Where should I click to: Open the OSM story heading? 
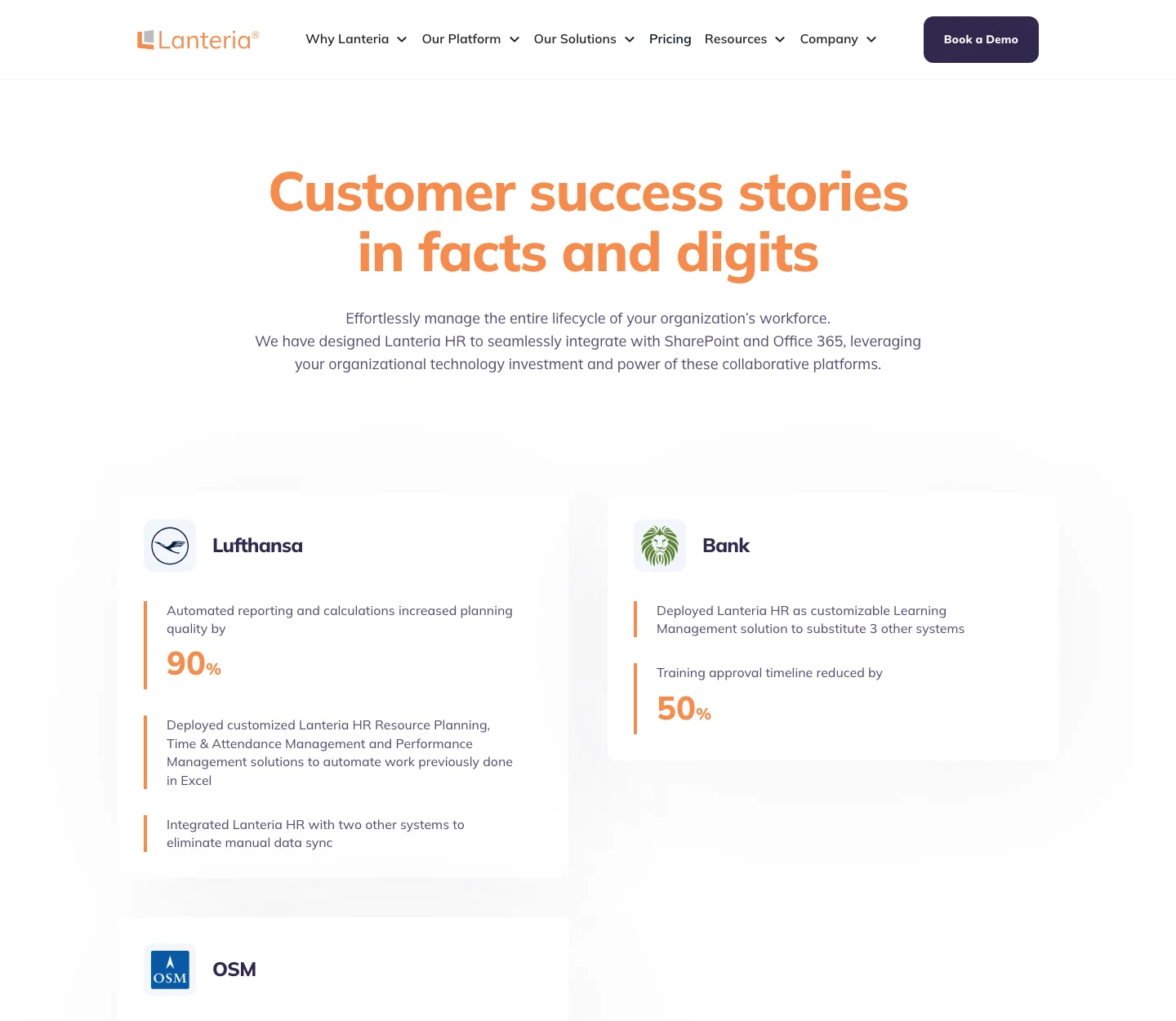coord(234,970)
